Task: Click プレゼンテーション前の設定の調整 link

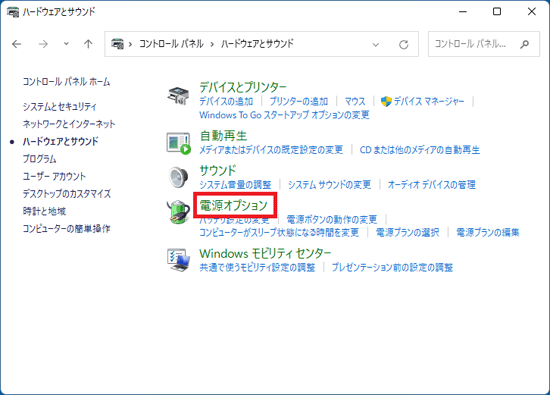Action: pos(392,267)
